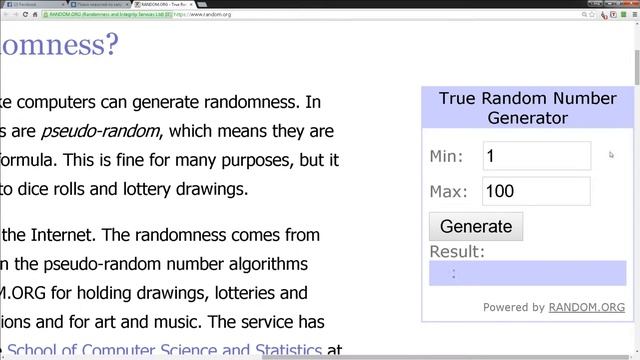Open the Chrome hamburger menu
The image size is (640, 360).
pos(635,14)
